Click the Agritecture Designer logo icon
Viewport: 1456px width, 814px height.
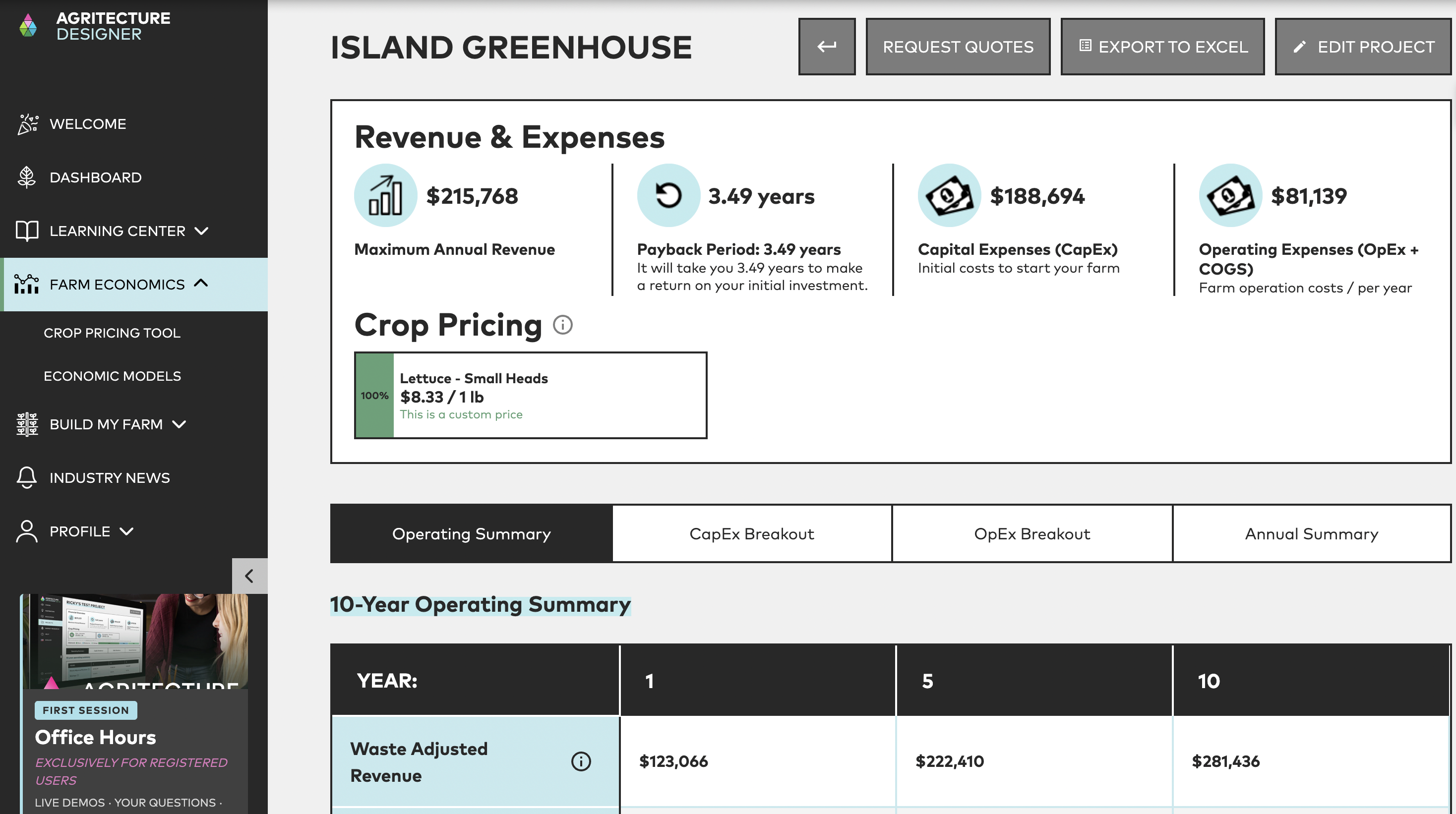pos(28,26)
